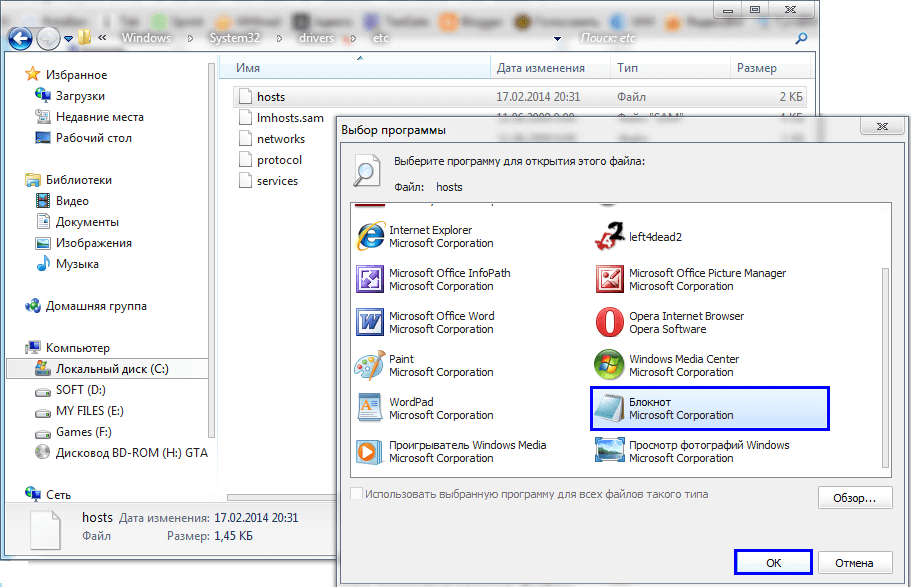Click the Обзор... browse button
The height and width of the screenshot is (587, 911).
coord(855,498)
